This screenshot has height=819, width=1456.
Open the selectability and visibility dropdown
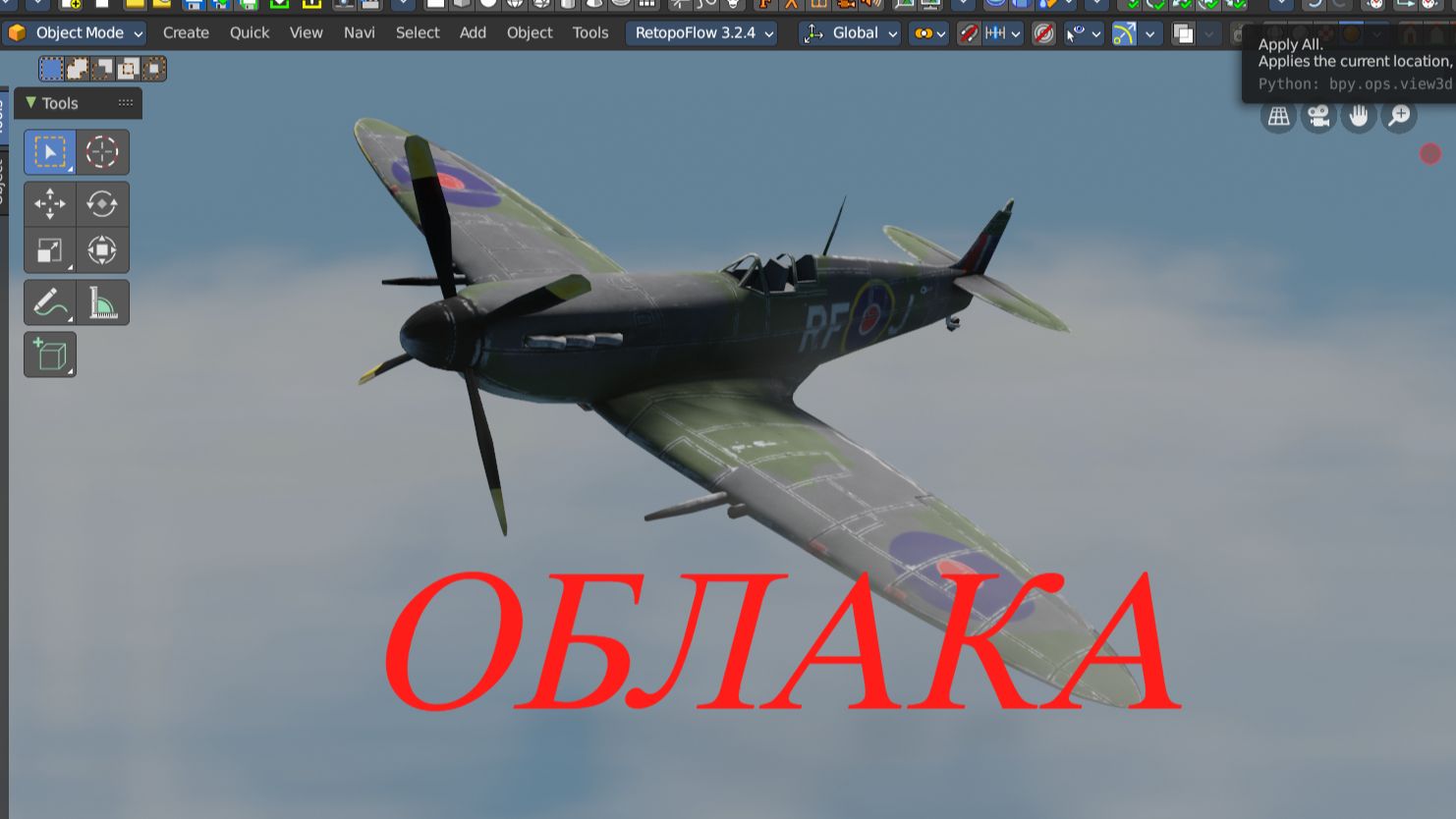coord(1084,33)
